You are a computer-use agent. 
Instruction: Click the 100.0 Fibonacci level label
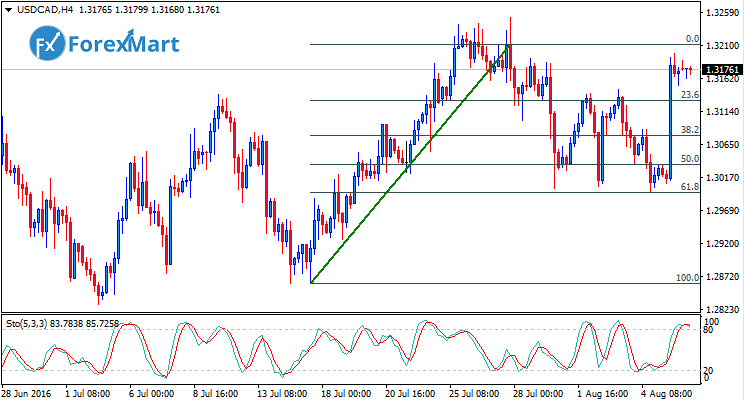pyautogui.click(x=687, y=277)
